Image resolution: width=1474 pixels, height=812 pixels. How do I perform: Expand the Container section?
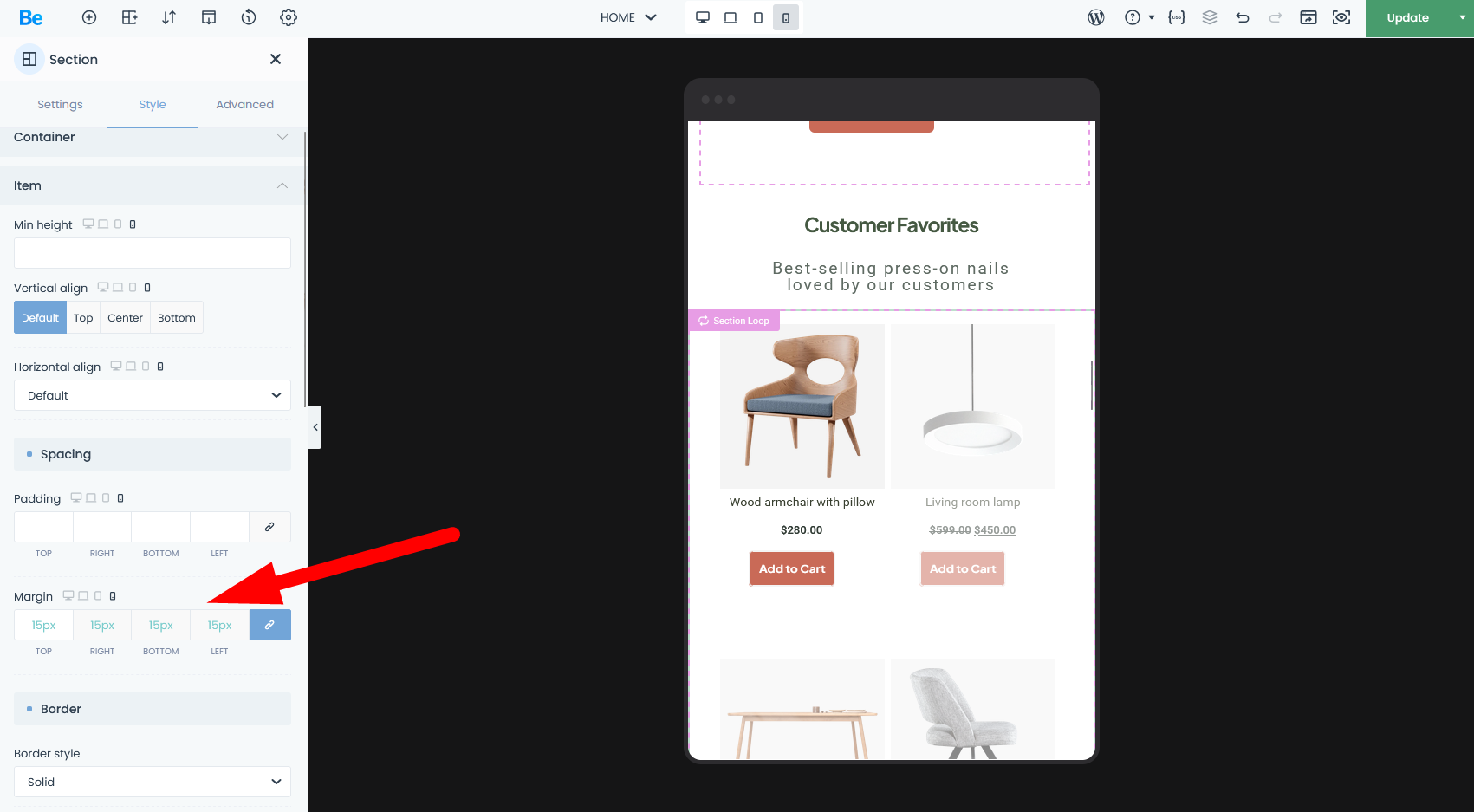(x=152, y=137)
